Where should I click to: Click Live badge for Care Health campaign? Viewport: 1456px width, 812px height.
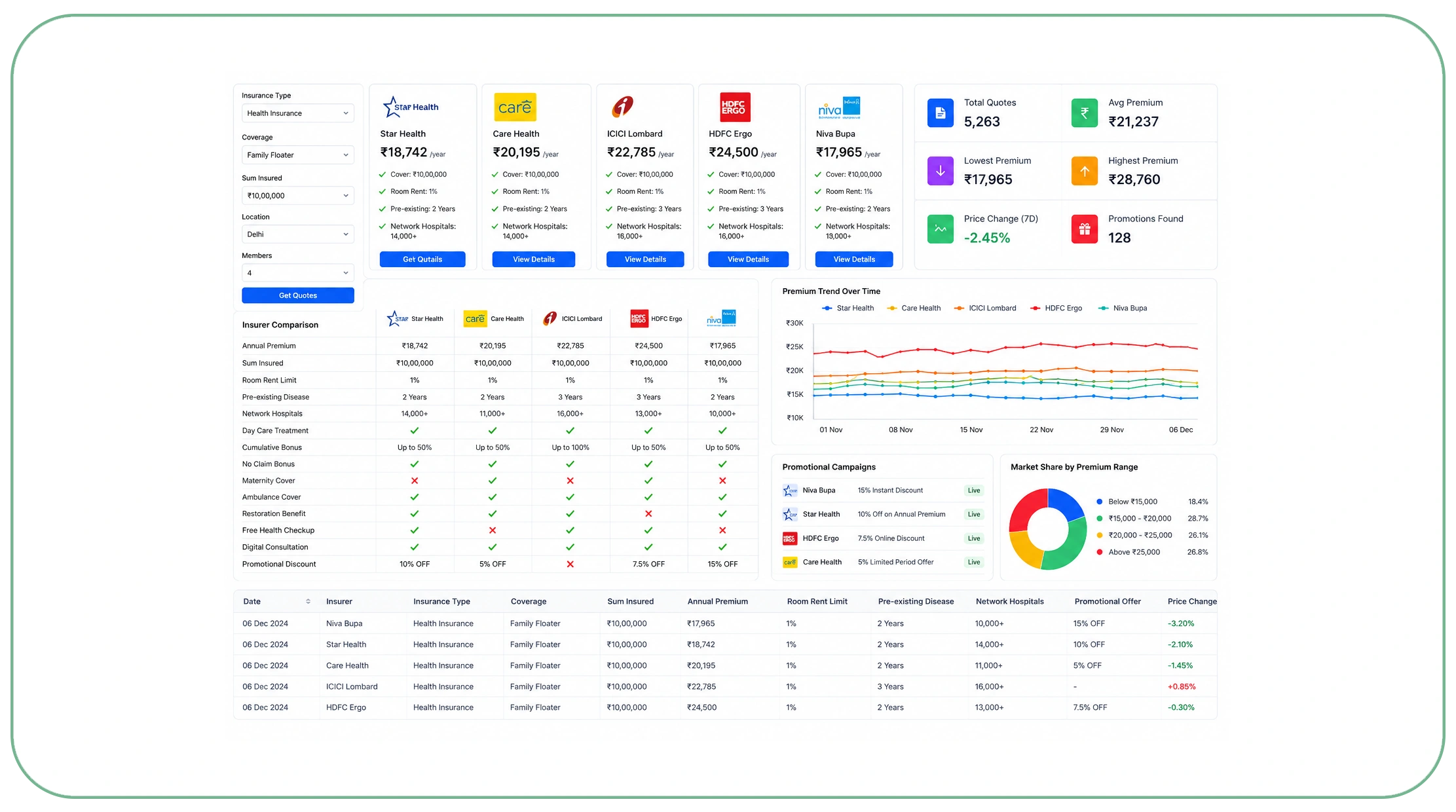(974, 563)
